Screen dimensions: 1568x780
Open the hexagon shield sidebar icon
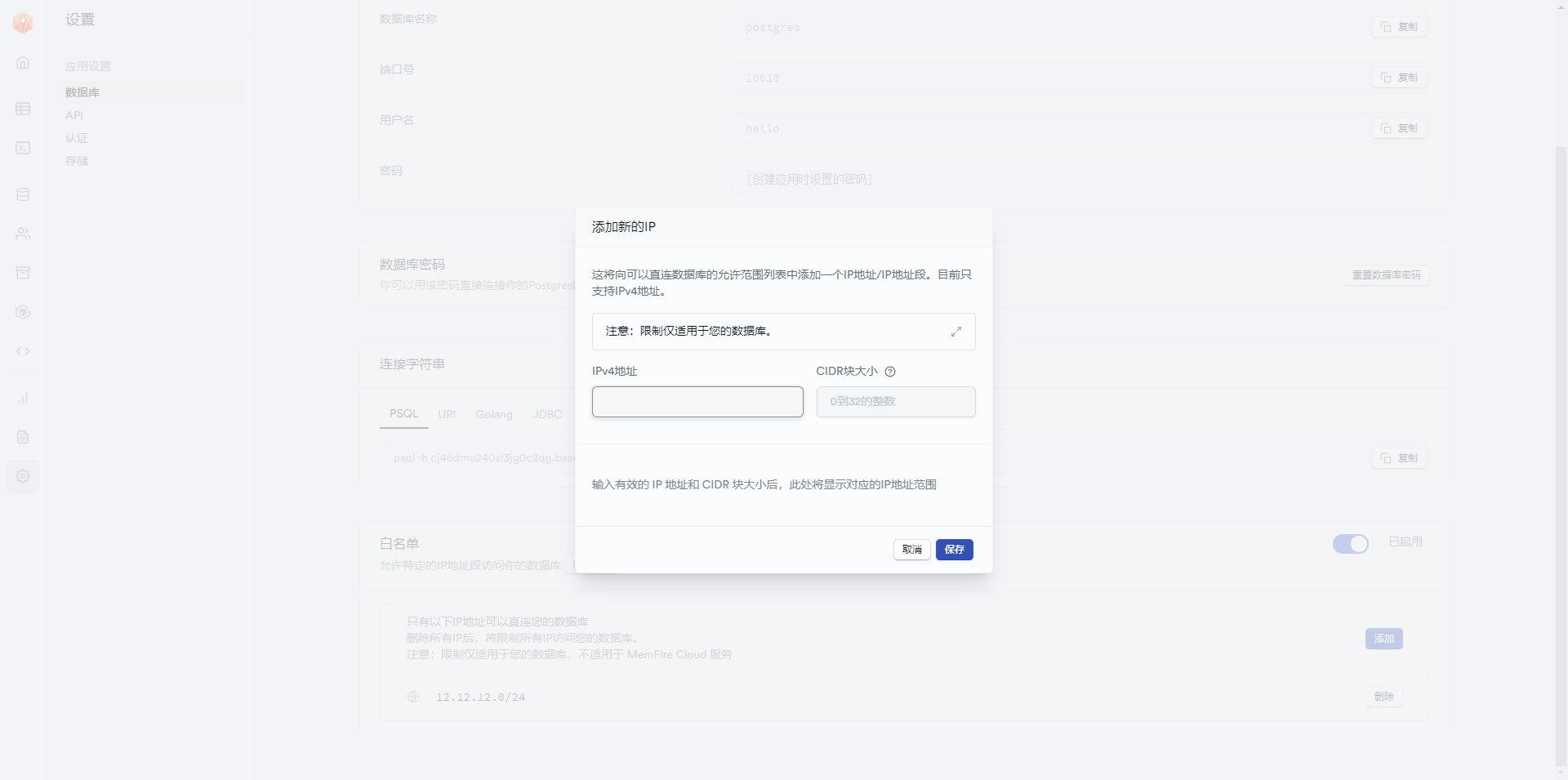[23, 312]
